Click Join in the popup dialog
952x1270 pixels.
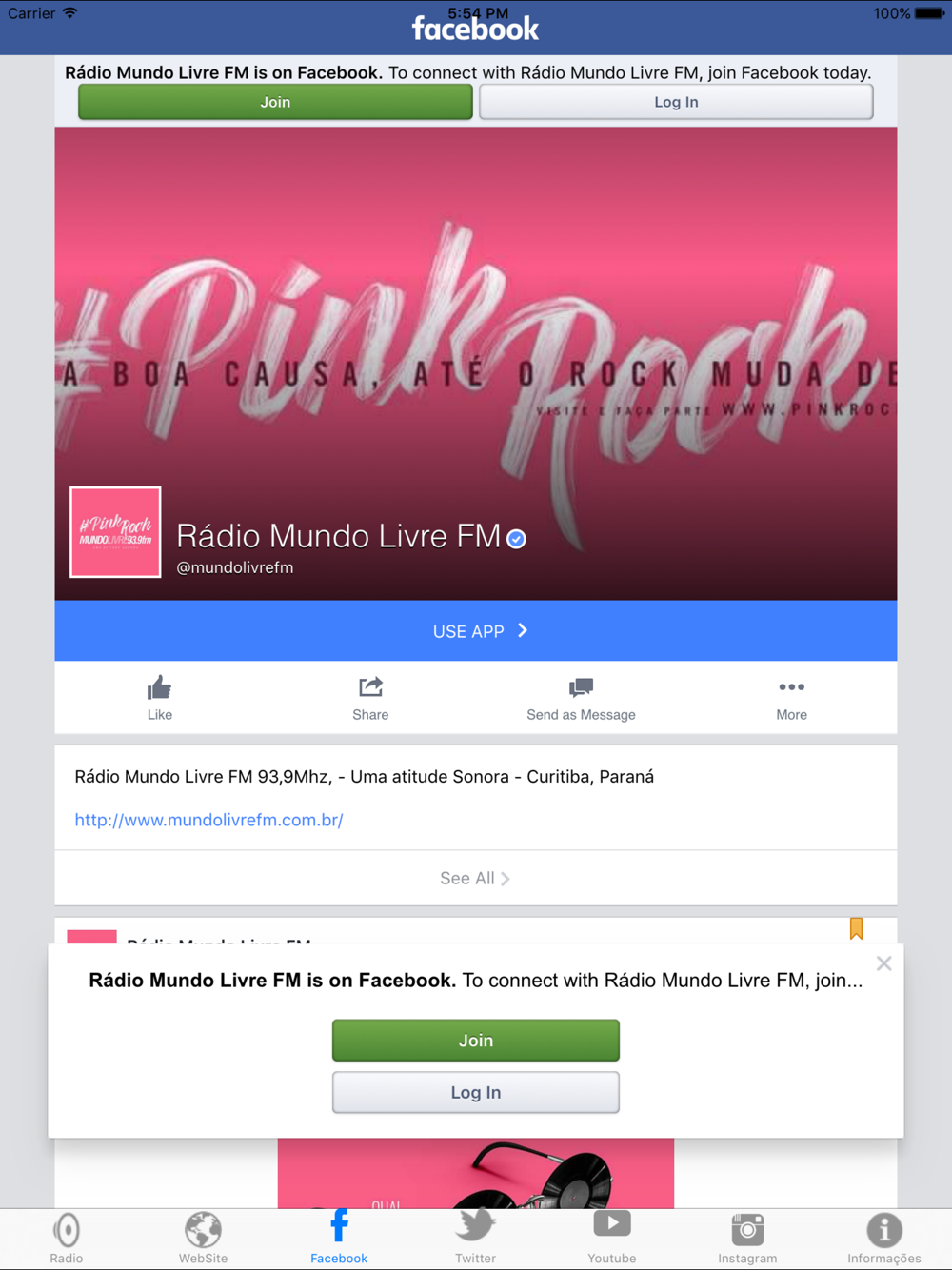pos(476,1041)
